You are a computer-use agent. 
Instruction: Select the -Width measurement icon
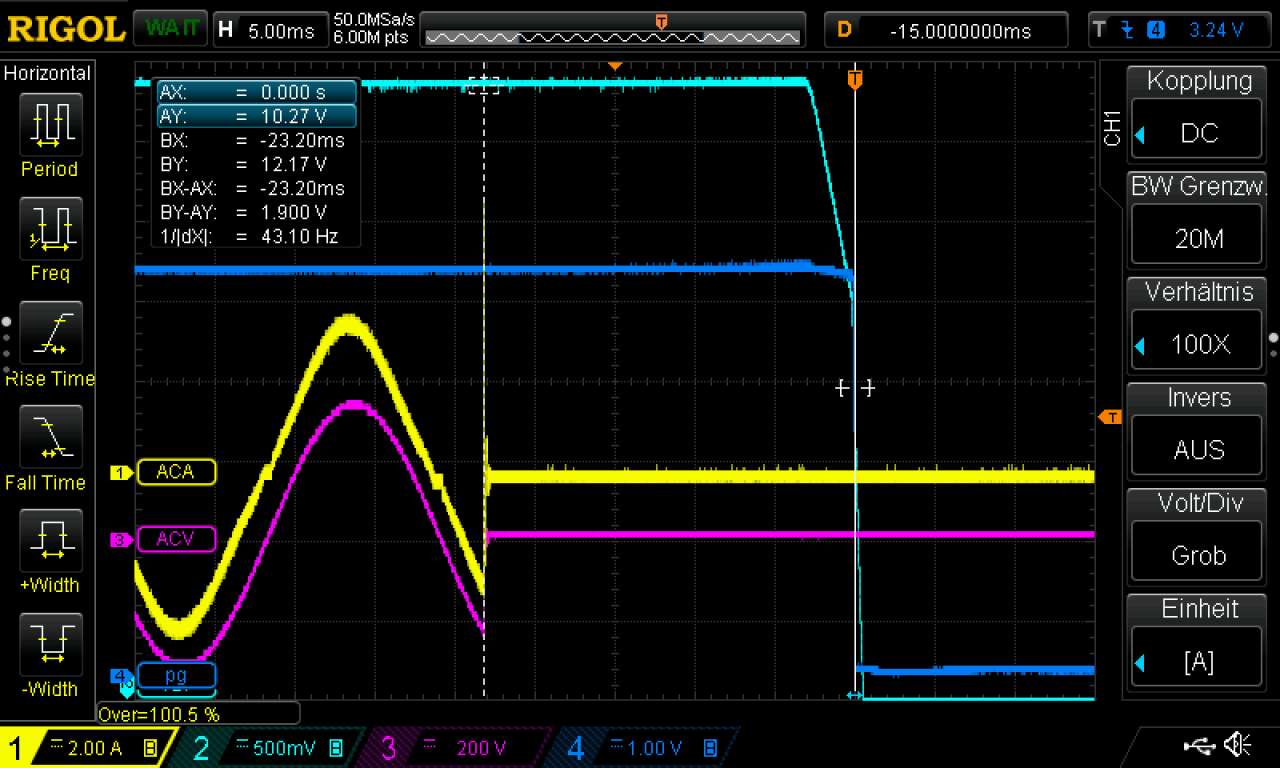coord(49,645)
